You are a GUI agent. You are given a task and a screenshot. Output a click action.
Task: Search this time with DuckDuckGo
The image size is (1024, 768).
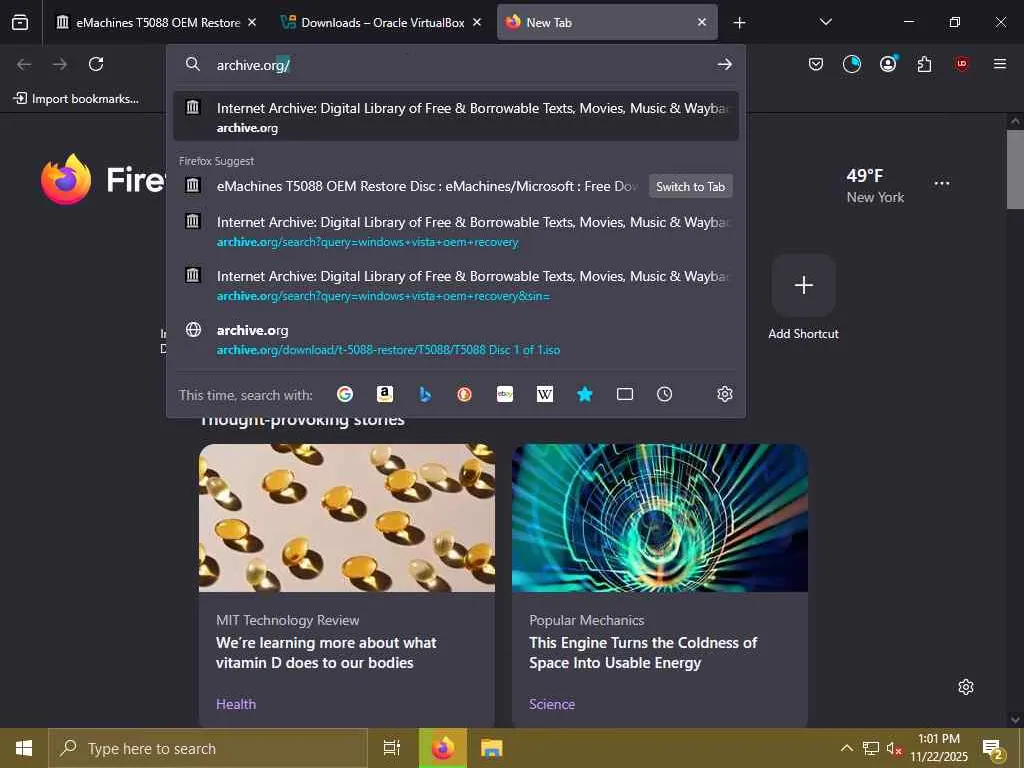coord(464,394)
